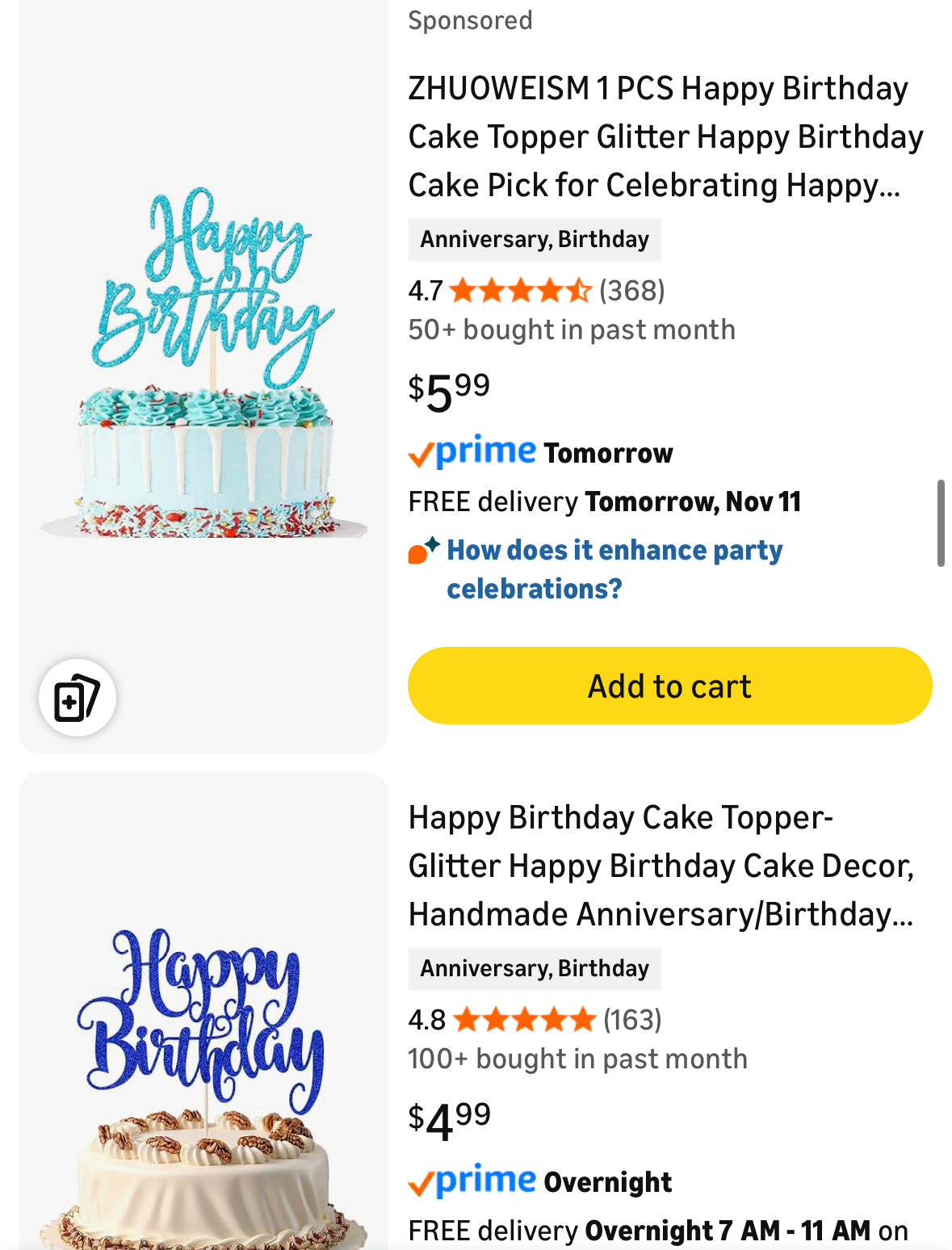Click the page scrollbar thumb
Viewport: 952px width, 1250px height.
(x=940, y=522)
